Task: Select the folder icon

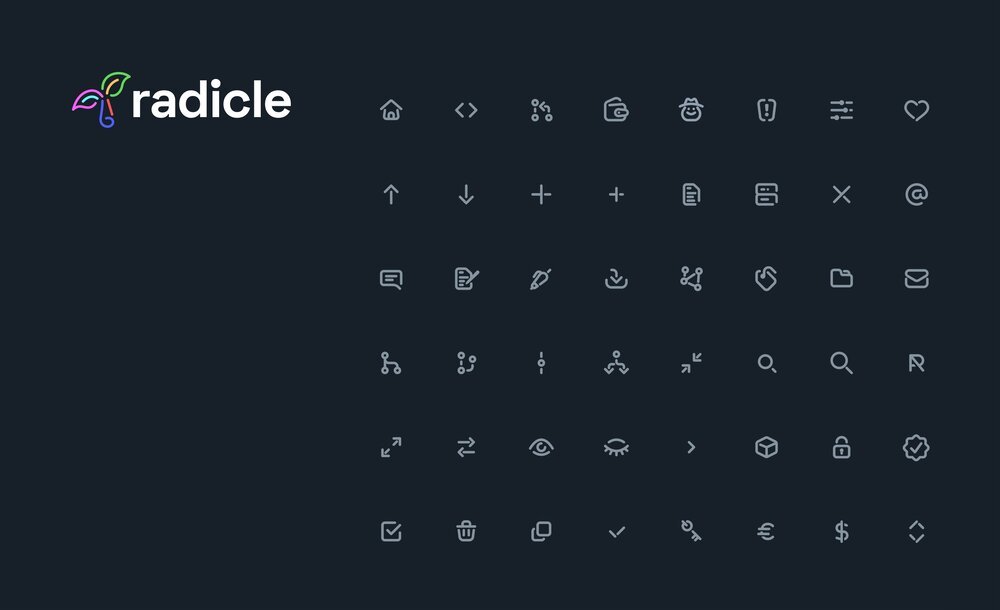Action: (841, 279)
